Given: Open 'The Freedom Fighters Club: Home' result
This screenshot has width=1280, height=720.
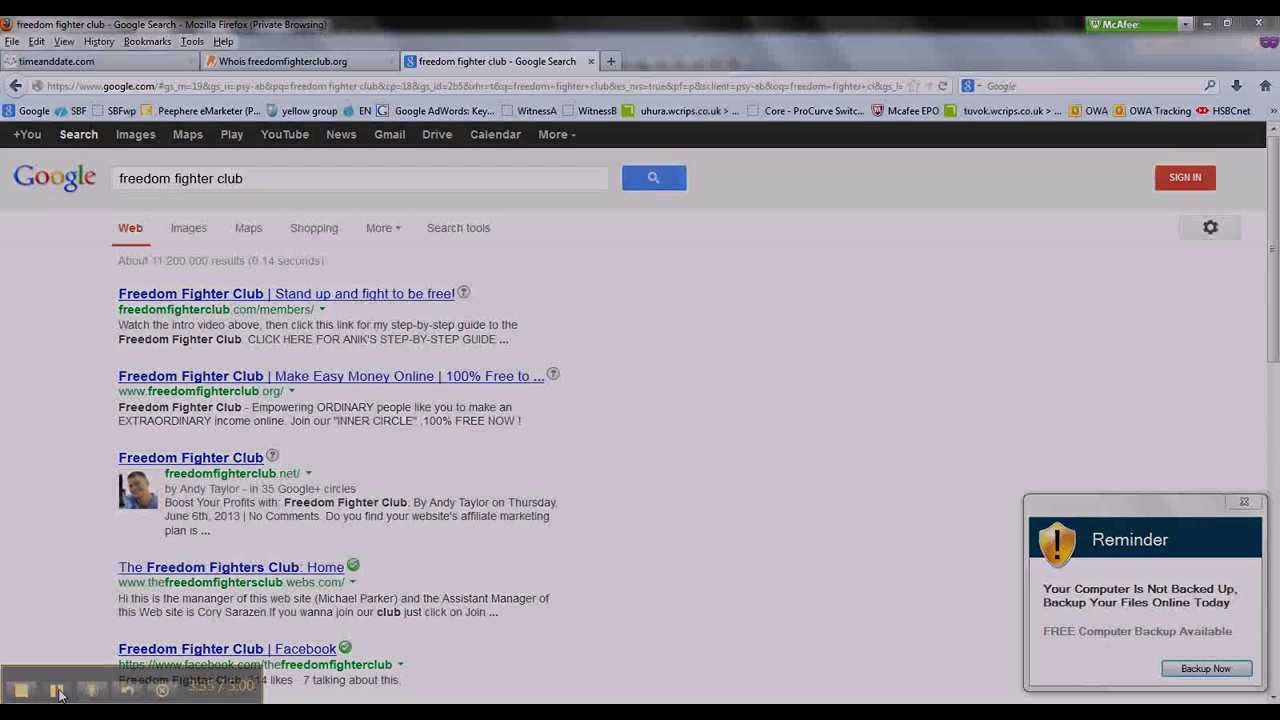Looking at the screenshot, I should pyautogui.click(x=231, y=567).
